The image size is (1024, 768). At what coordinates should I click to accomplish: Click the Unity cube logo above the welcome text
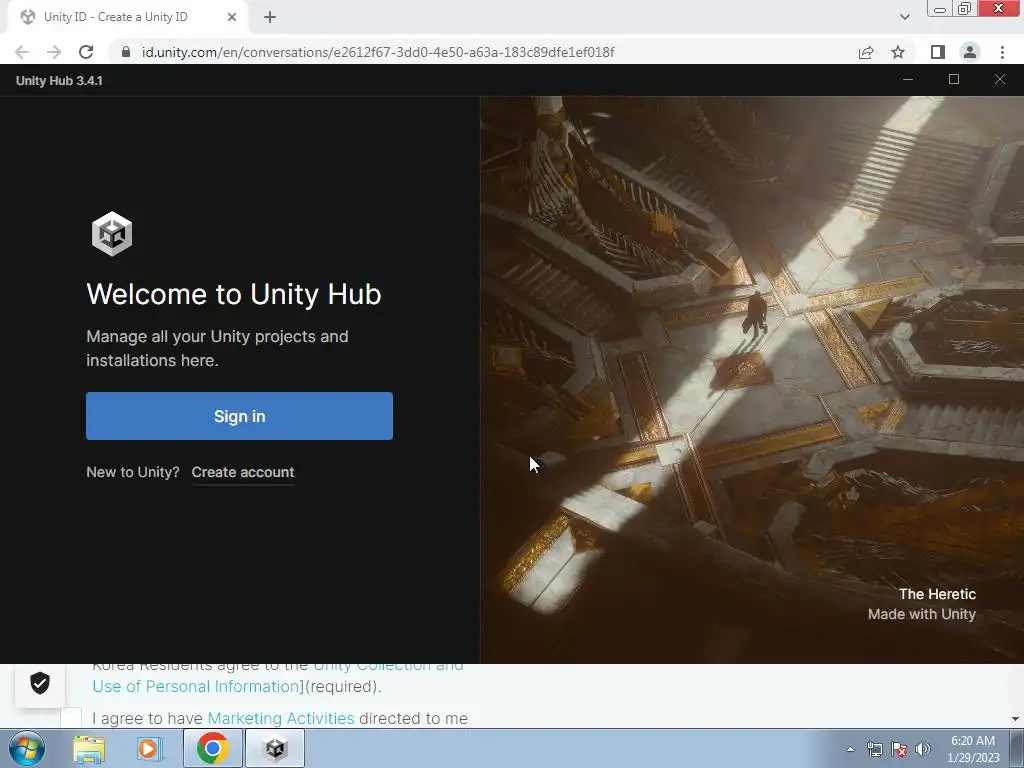(112, 234)
